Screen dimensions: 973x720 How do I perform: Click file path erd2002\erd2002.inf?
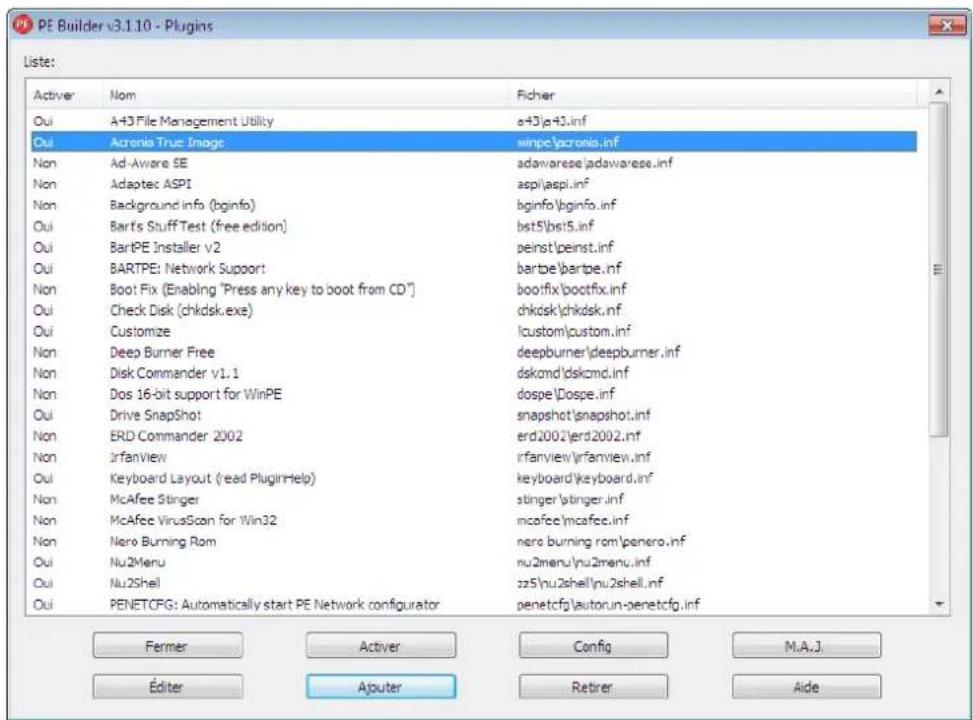[578, 436]
